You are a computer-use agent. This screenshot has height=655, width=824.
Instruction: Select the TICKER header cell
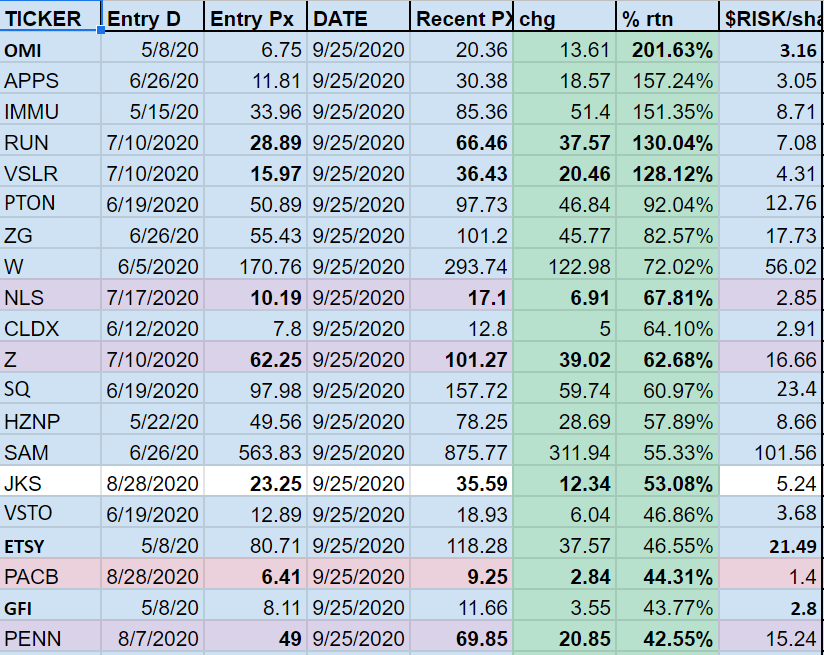point(50,16)
